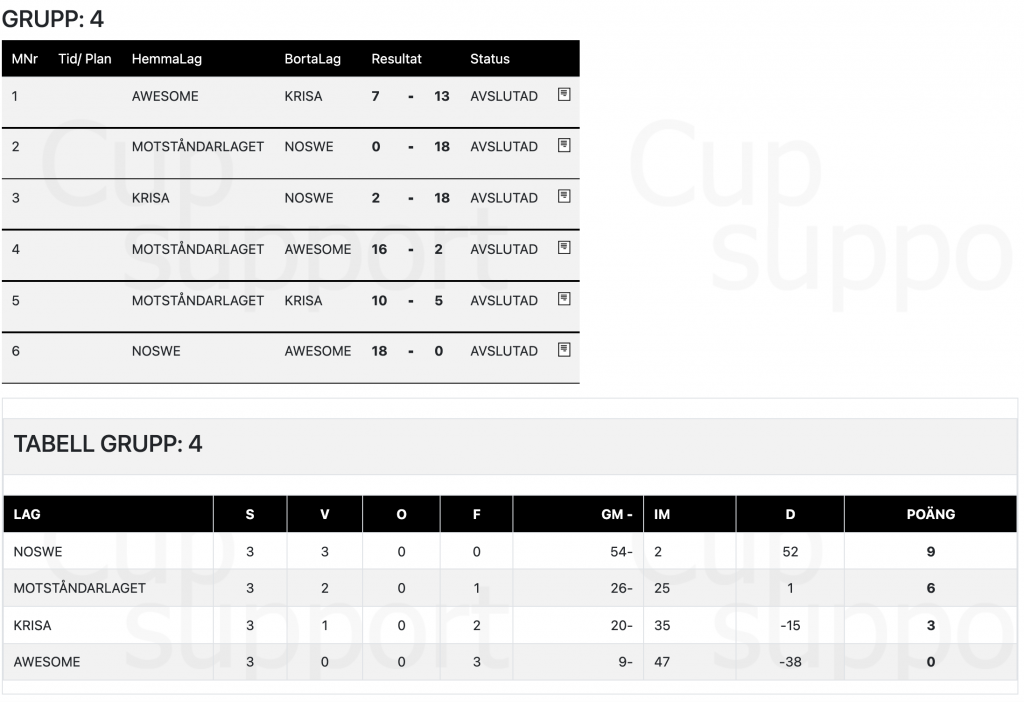Click the TABELL GRUPP: 4 heading

coord(108,444)
